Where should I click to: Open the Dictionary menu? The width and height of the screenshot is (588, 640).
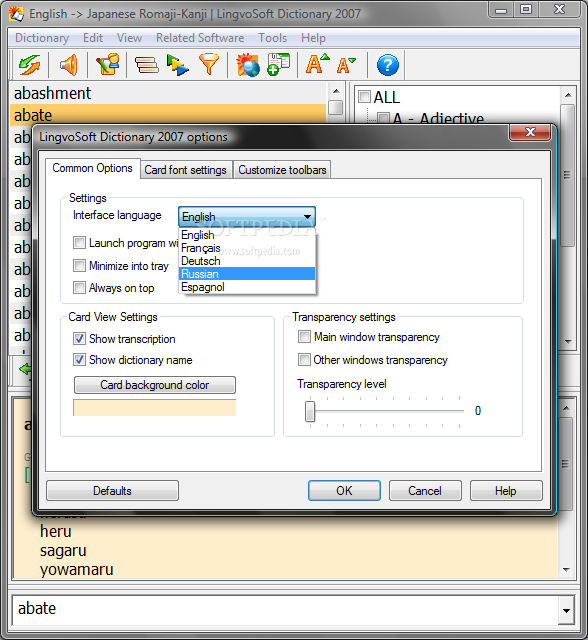42,38
